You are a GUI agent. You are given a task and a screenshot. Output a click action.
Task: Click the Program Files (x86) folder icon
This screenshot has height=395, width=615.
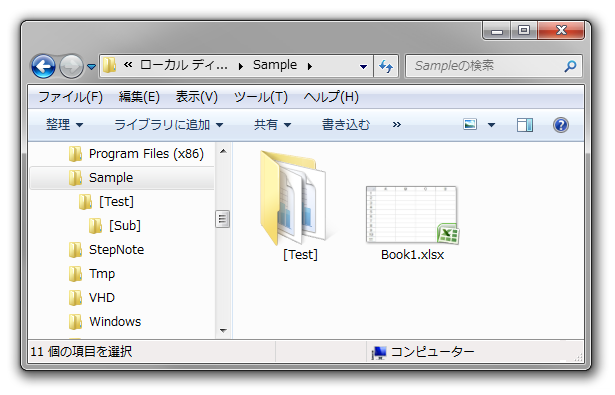tap(75, 154)
